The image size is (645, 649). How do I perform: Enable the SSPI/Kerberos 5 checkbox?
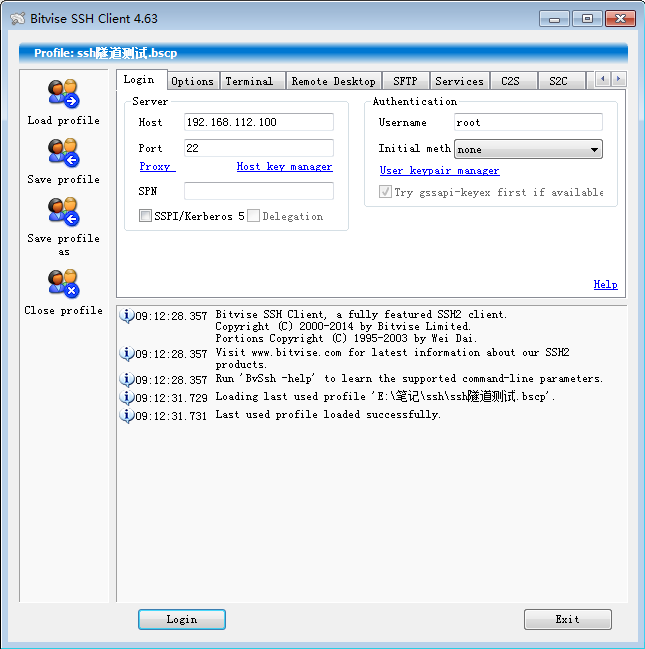tap(146, 216)
